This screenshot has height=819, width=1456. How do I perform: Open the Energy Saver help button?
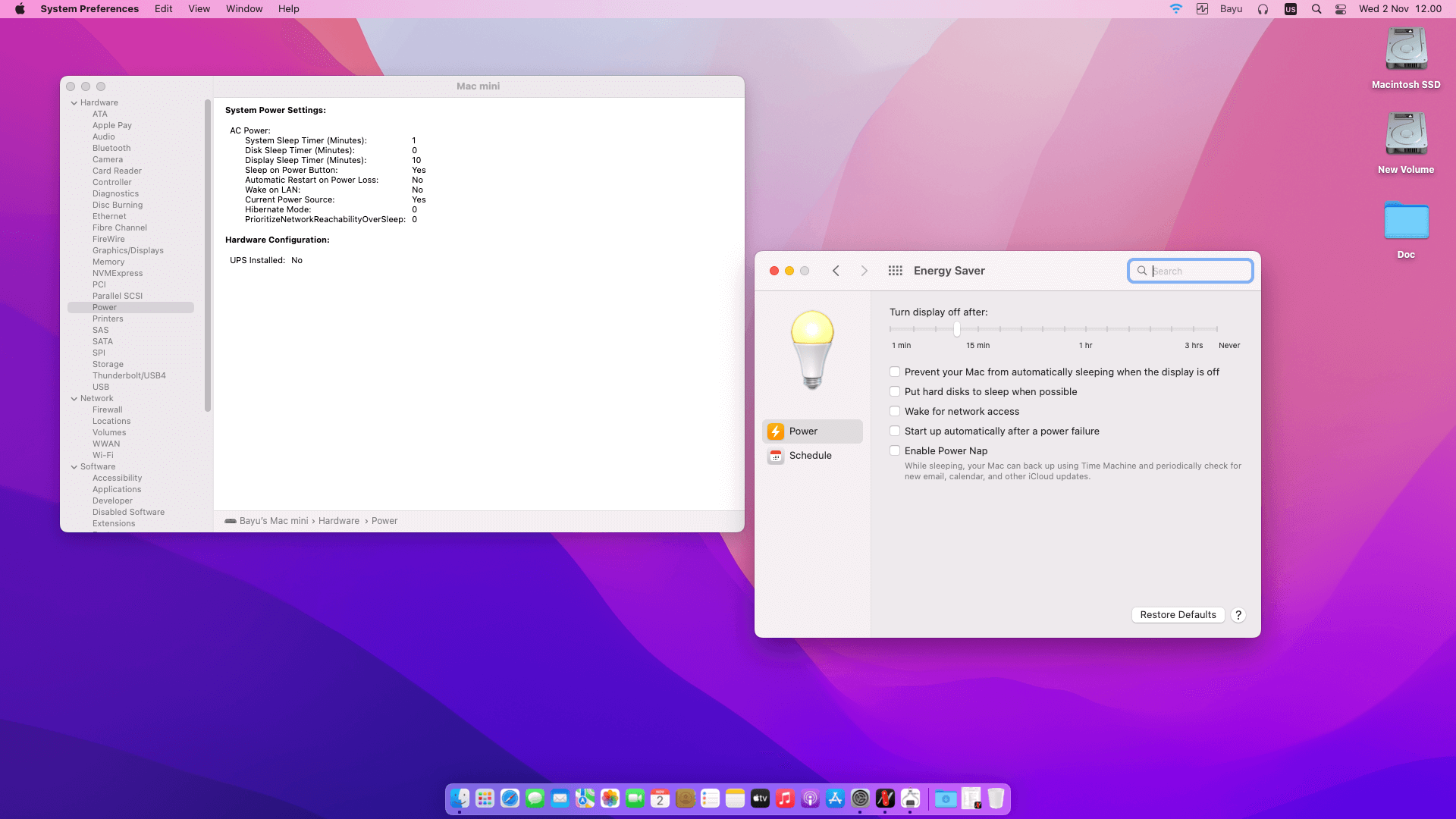(1238, 615)
